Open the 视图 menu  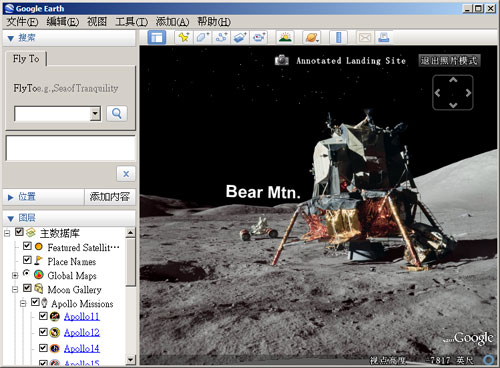coord(97,22)
